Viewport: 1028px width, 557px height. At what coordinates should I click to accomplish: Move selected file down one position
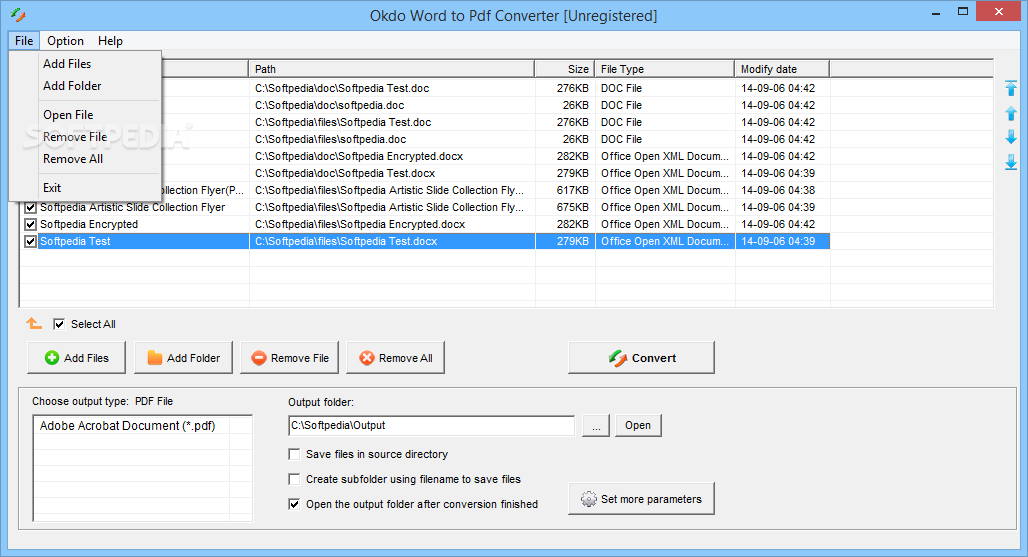pyautogui.click(x=1011, y=136)
